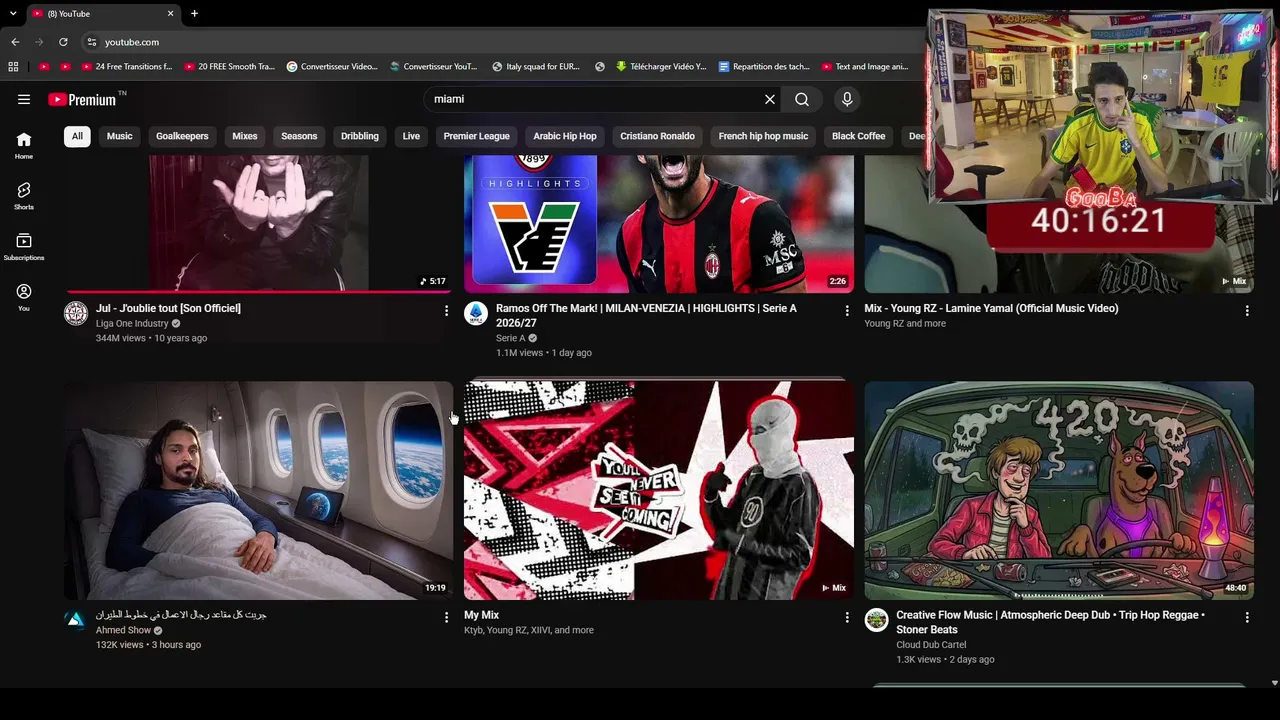
Task: Open Subscriptions in the left sidebar
Action: point(24,247)
